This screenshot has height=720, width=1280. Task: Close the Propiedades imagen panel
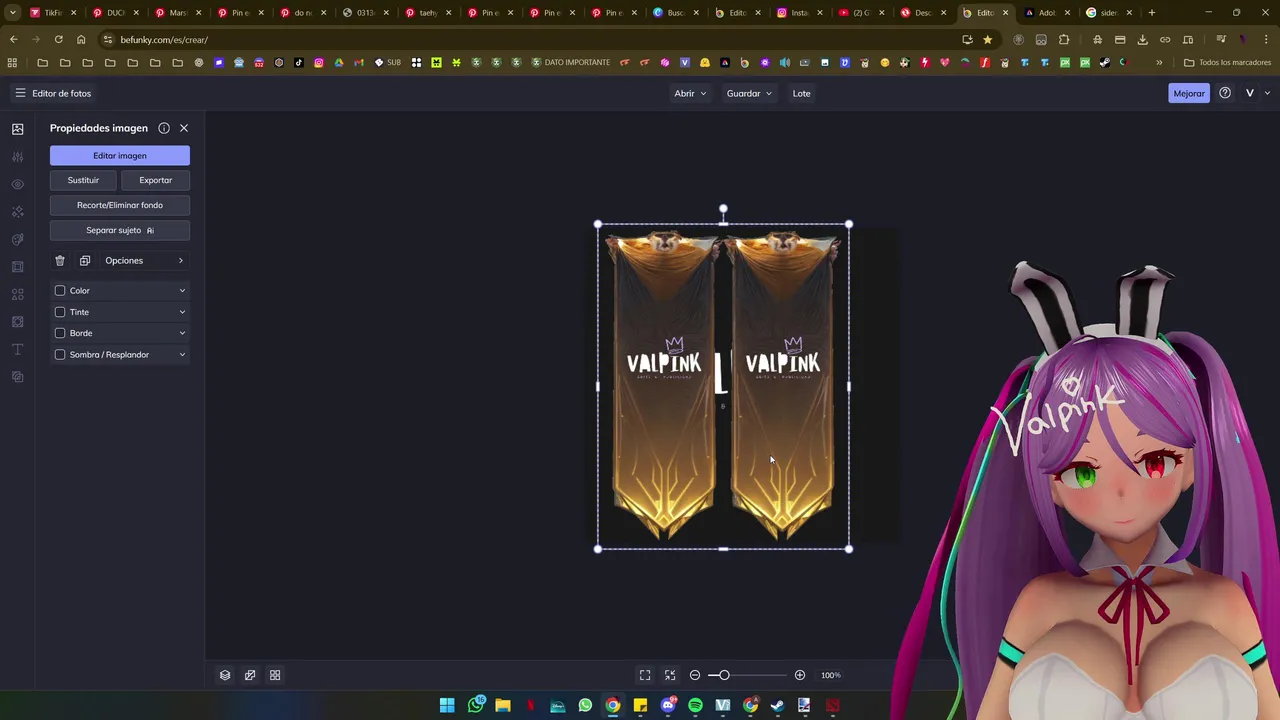[184, 128]
